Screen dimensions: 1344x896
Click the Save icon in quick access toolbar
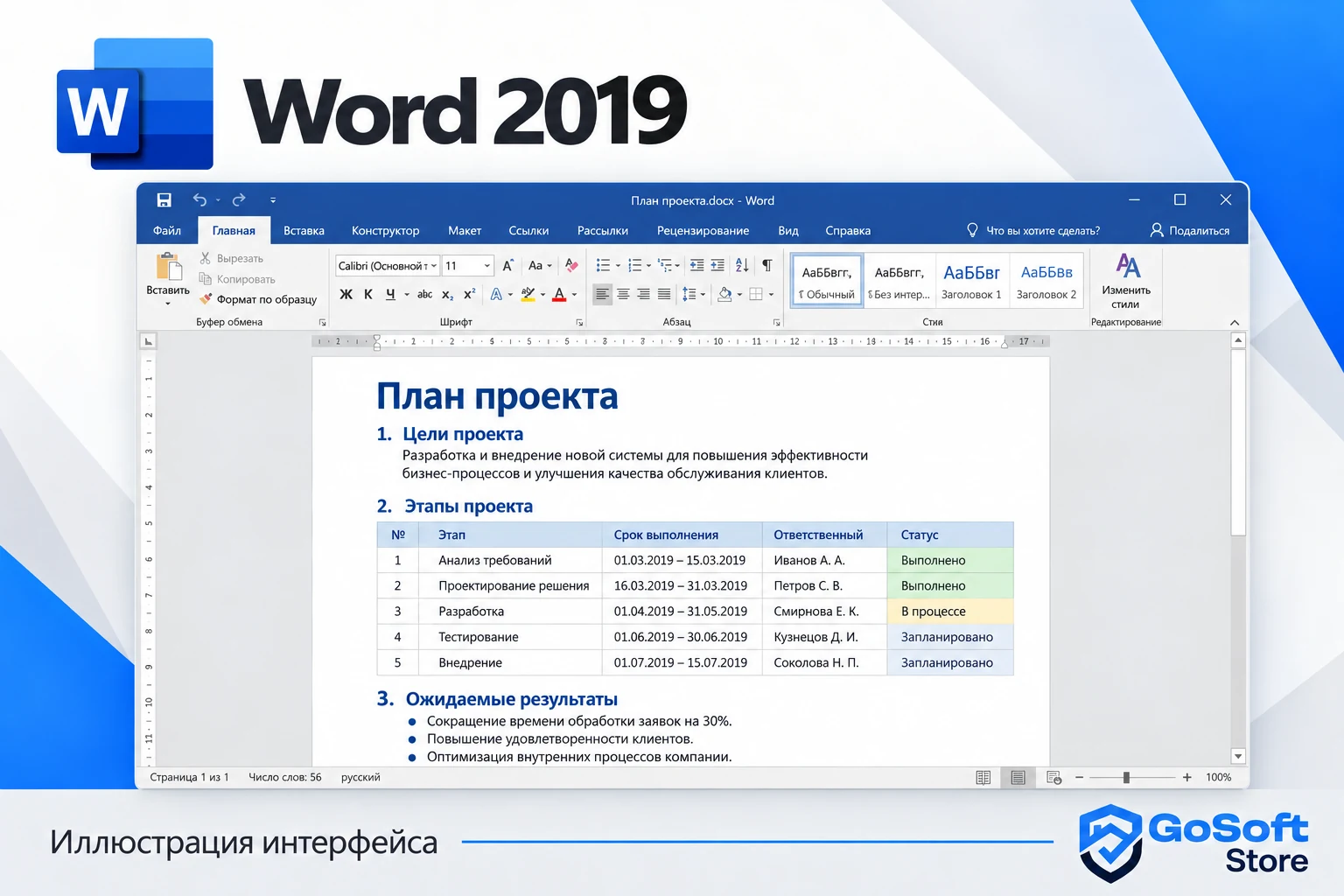(x=164, y=200)
